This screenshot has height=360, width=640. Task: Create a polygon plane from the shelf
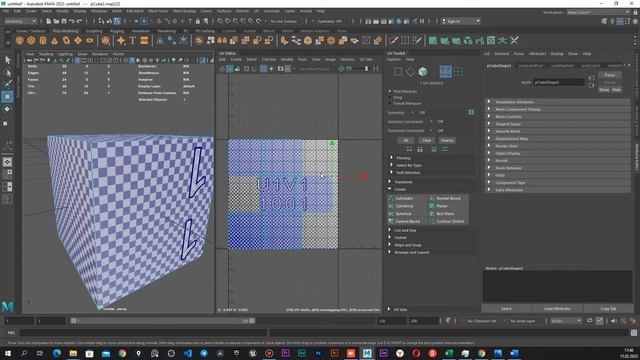(78, 40)
